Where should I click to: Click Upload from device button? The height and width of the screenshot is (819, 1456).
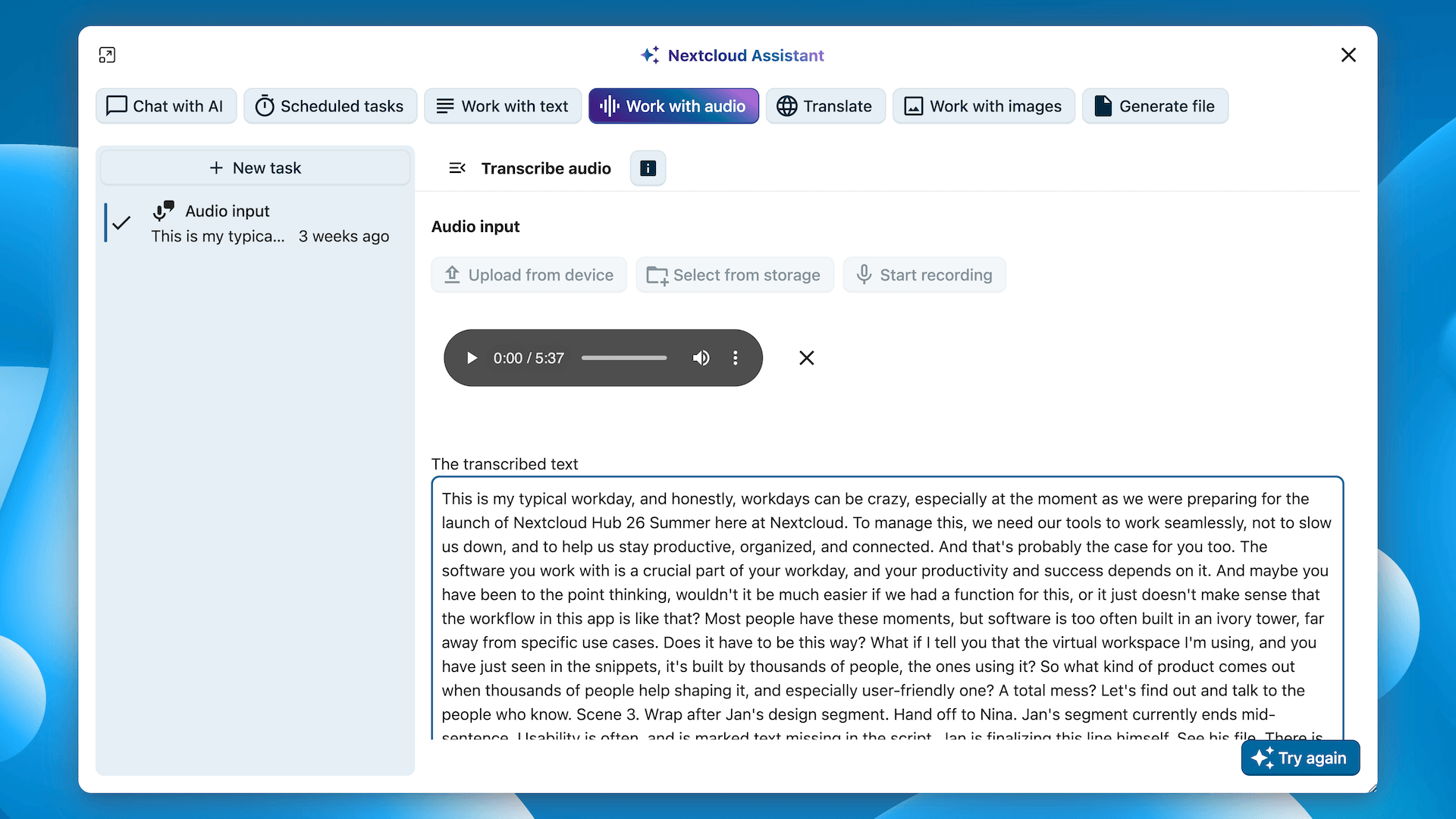529,275
